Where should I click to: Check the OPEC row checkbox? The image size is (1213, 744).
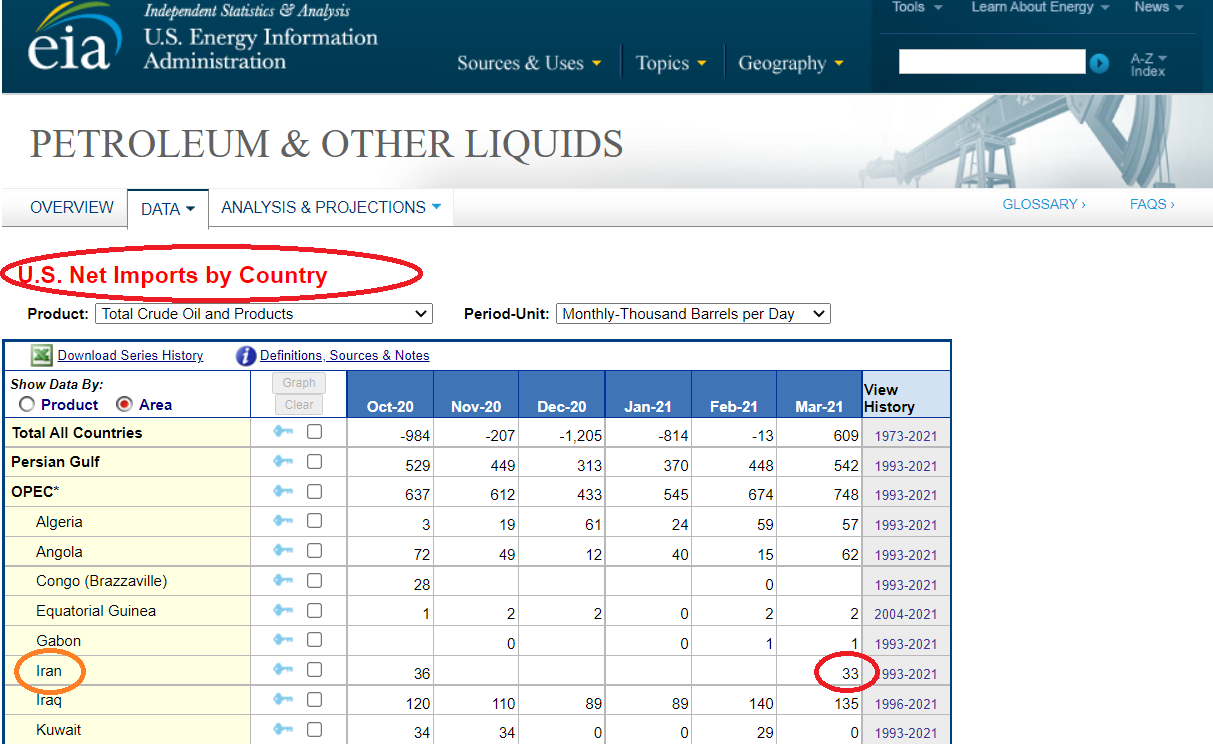pyautogui.click(x=314, y=492)
